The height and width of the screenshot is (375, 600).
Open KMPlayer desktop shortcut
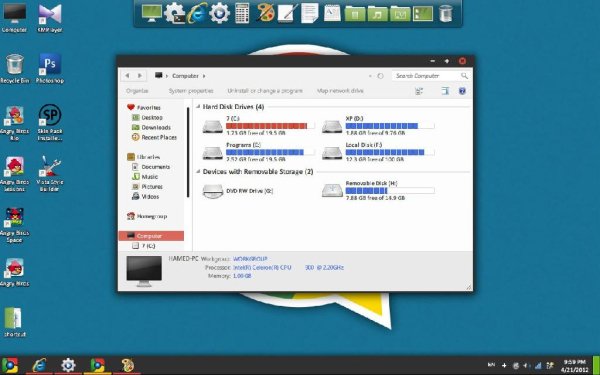click(50, 17)
